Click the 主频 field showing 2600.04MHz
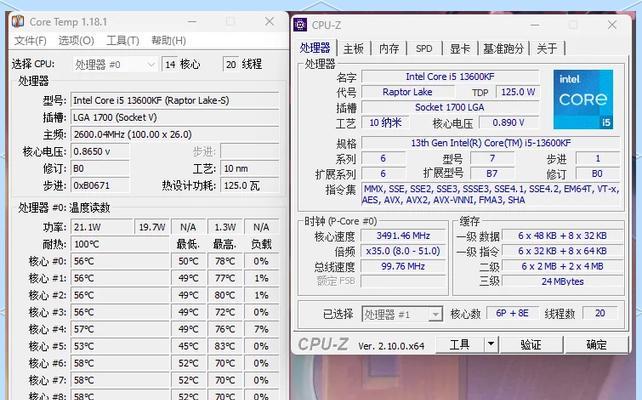Image resolution: width=642 pixels, height=400 pixels. [175, 134]
